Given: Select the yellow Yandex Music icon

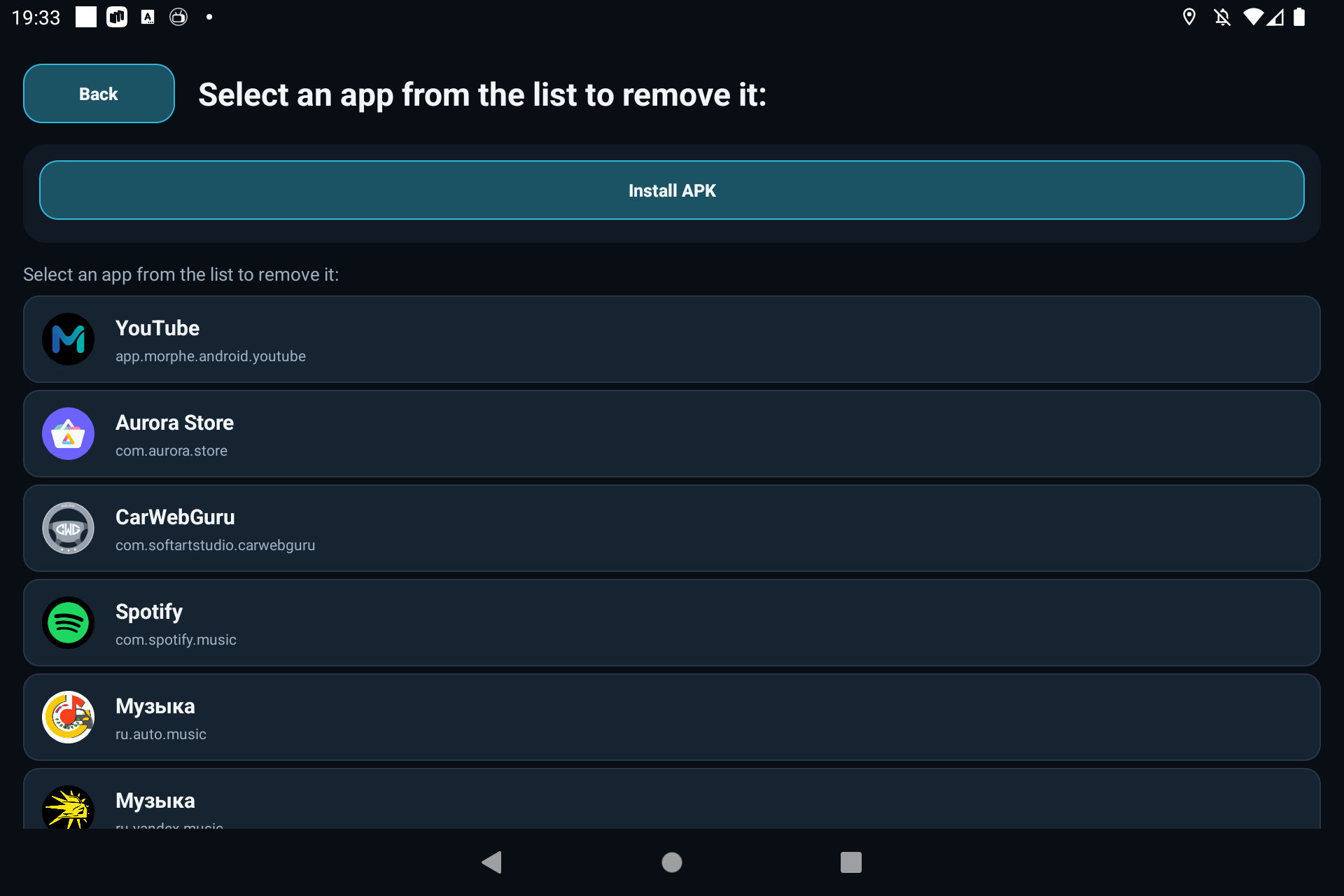Looking at the screenshot, I should [68, 808].
